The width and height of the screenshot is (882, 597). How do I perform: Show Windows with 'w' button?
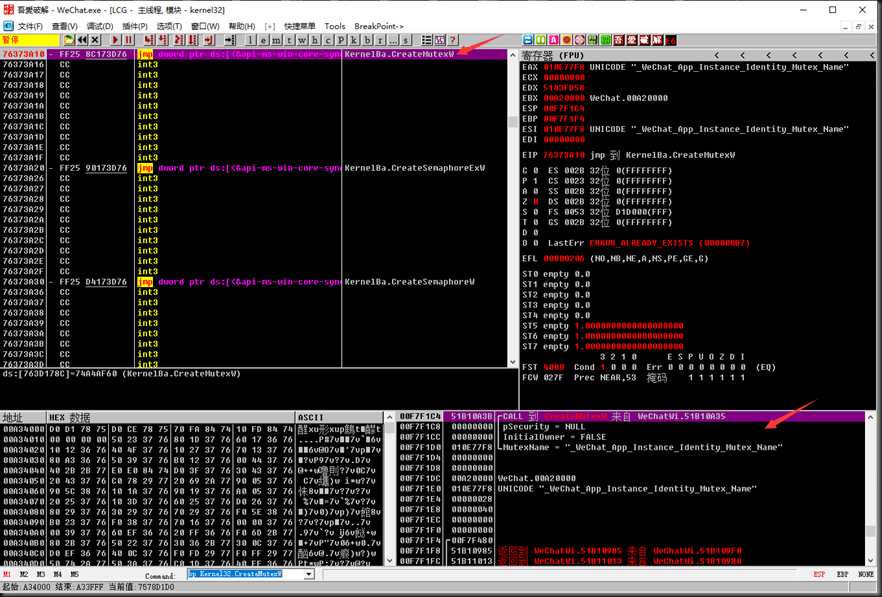[x=302, y=40]
